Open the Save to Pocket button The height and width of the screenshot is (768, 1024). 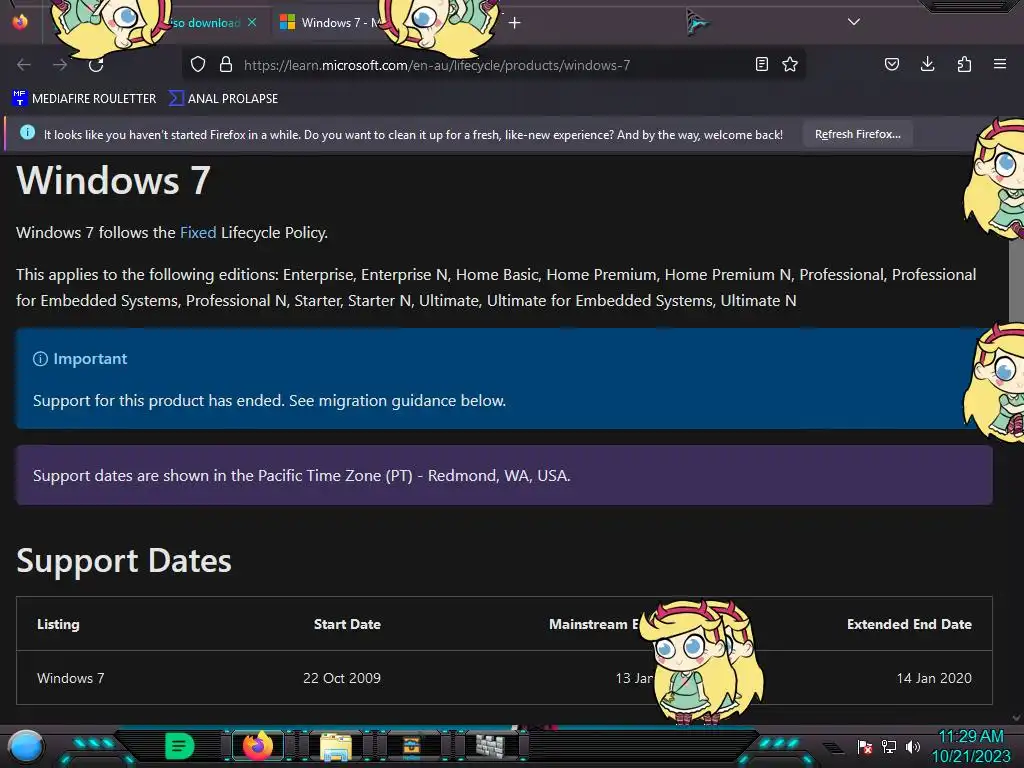(x=892, y=64)
